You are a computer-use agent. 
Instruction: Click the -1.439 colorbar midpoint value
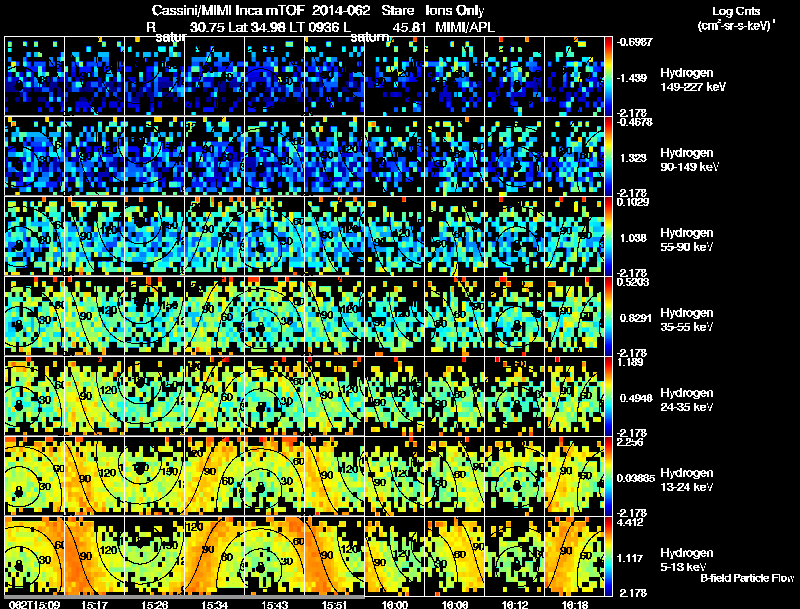(x=632, y=78)
